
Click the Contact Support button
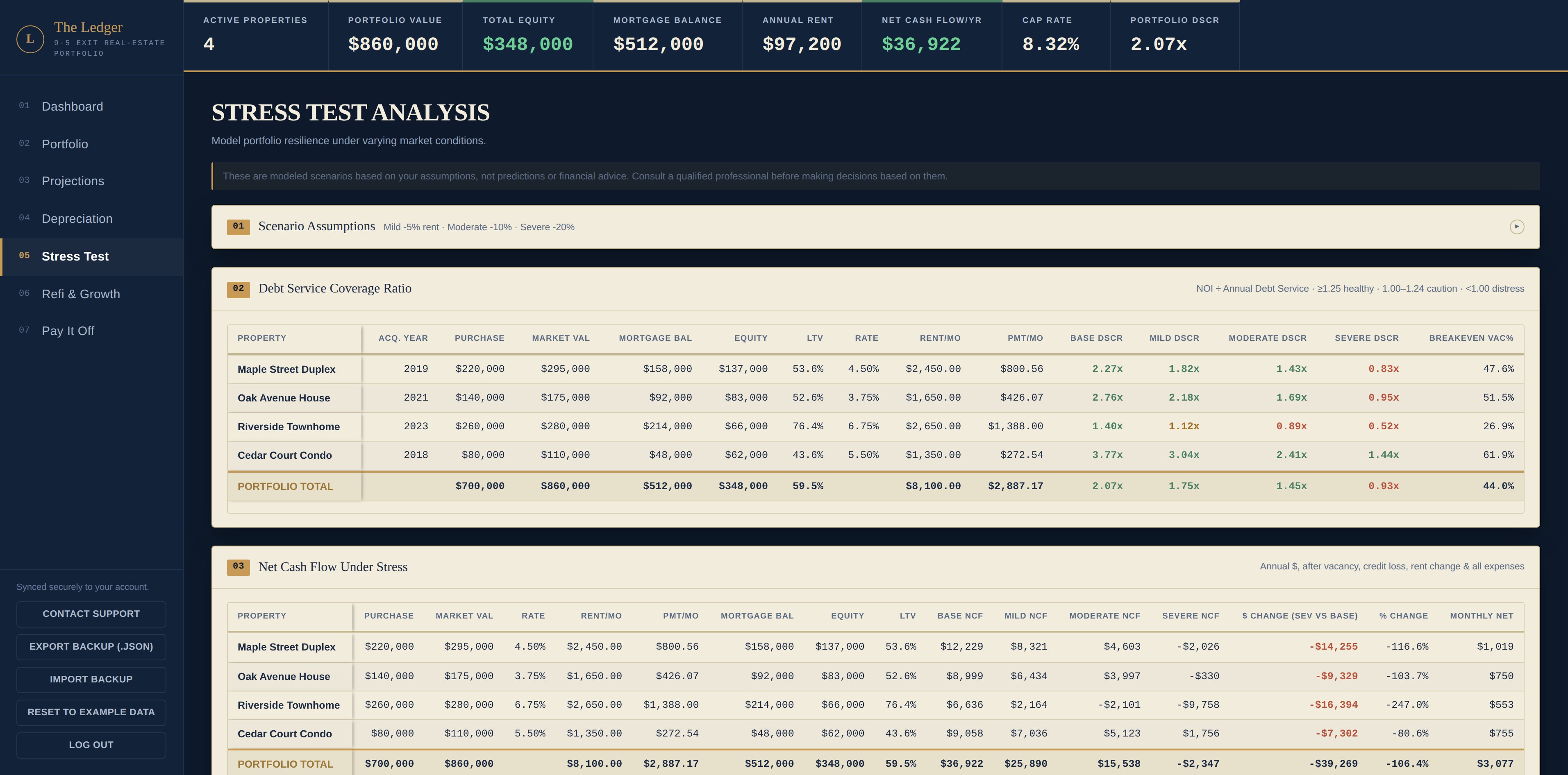(91, 614)
